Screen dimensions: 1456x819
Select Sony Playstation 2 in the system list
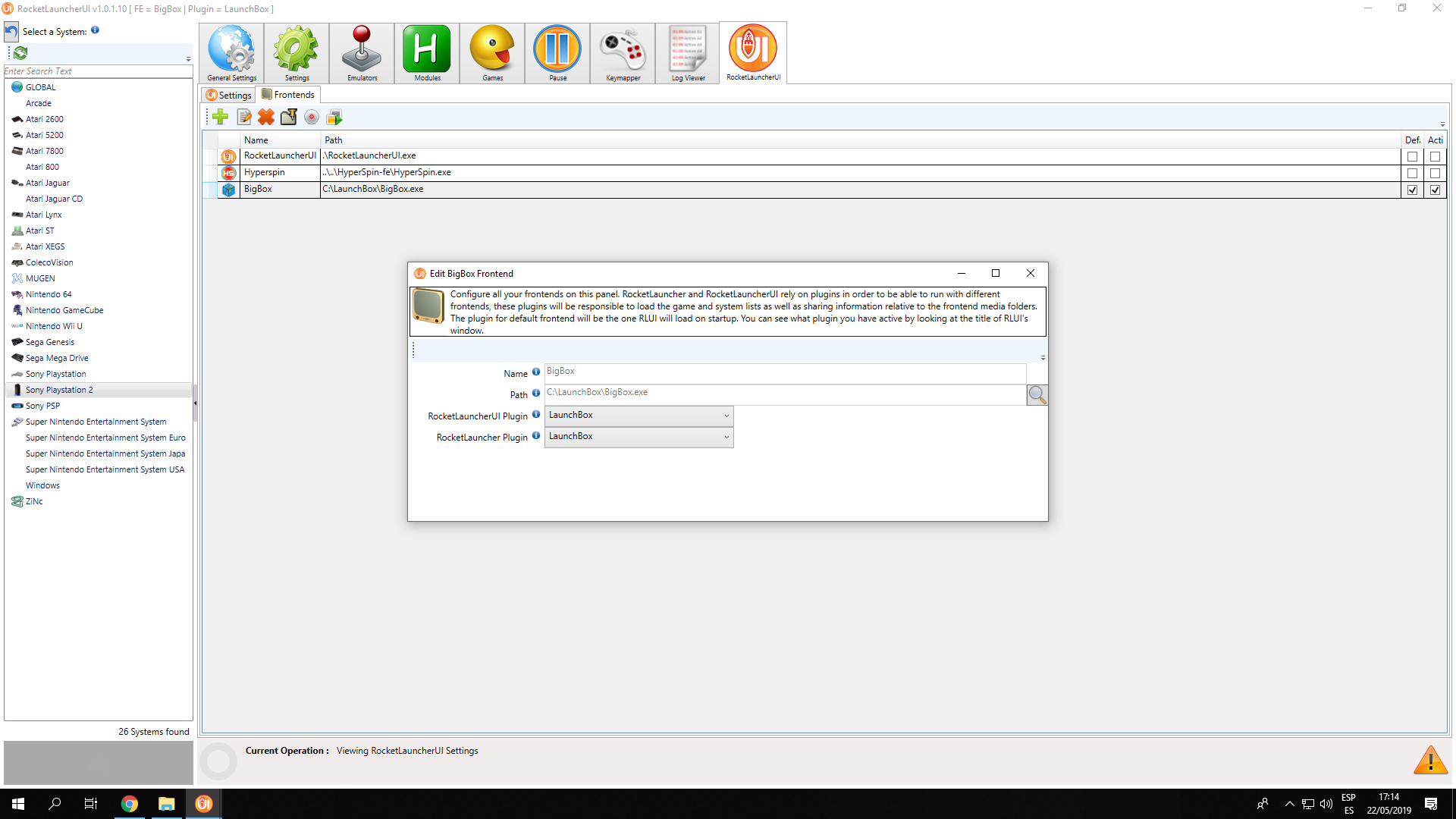click(x=98, y=390)
